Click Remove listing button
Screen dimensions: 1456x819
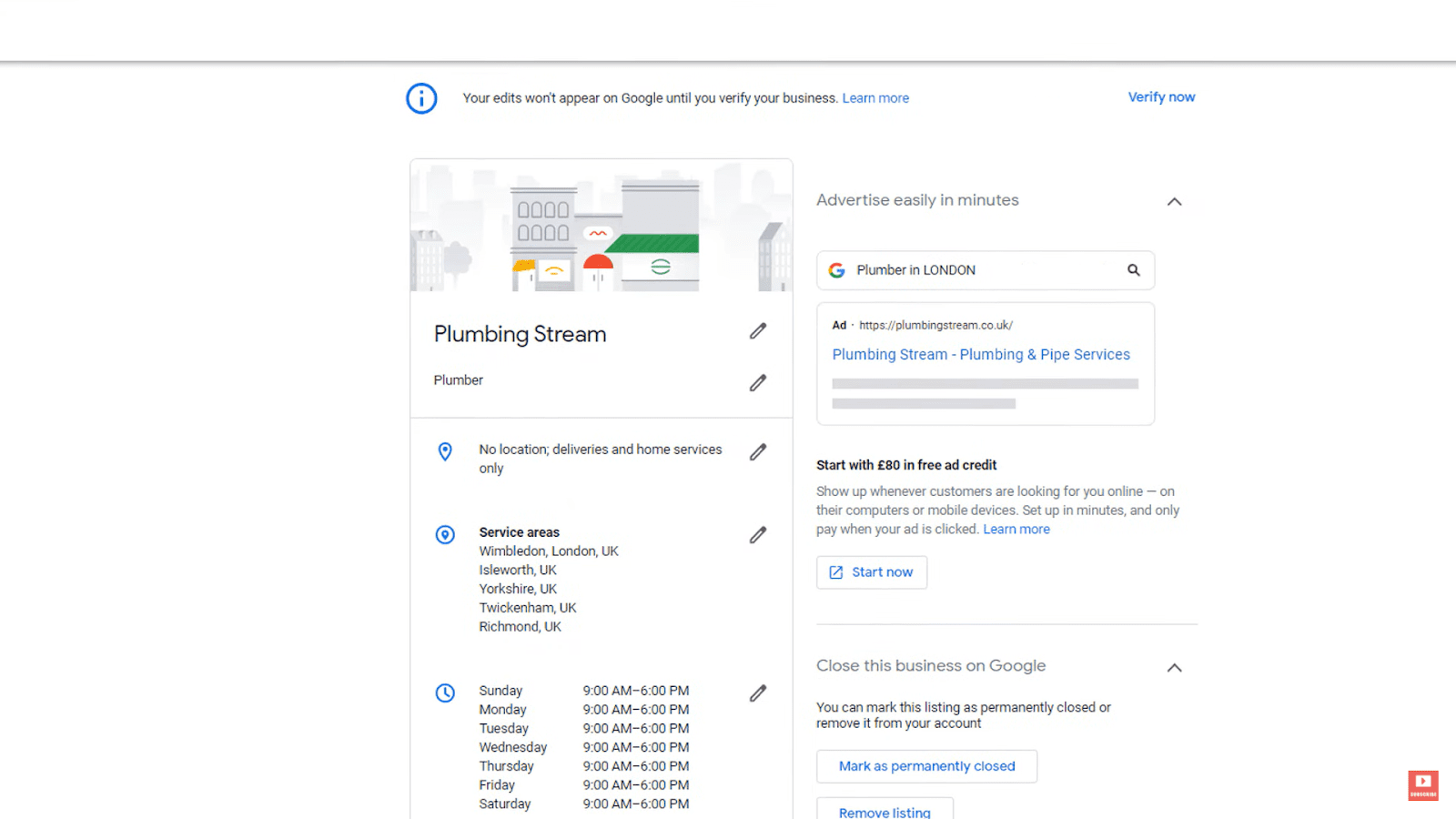pyautogui.click(x=885, y=809)
